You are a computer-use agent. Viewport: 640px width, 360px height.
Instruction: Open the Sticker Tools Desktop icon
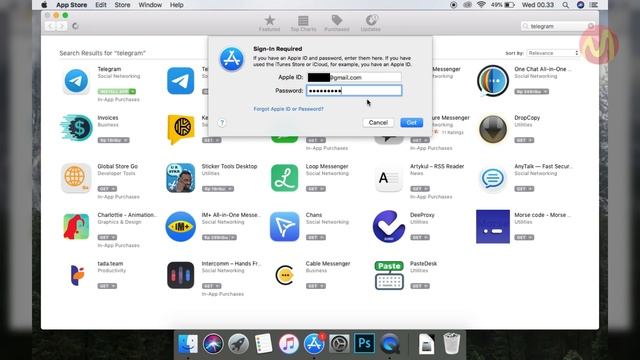pyautogui.click(x=180, y=178)
